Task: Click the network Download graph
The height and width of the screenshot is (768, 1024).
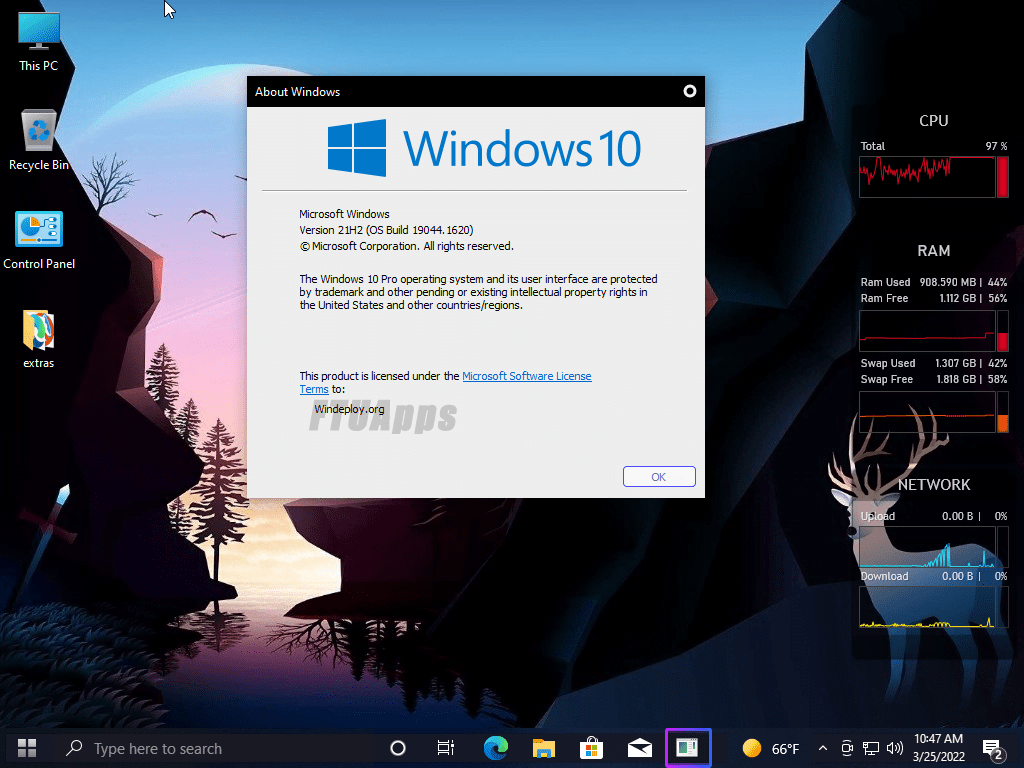Action: (927, 607)
